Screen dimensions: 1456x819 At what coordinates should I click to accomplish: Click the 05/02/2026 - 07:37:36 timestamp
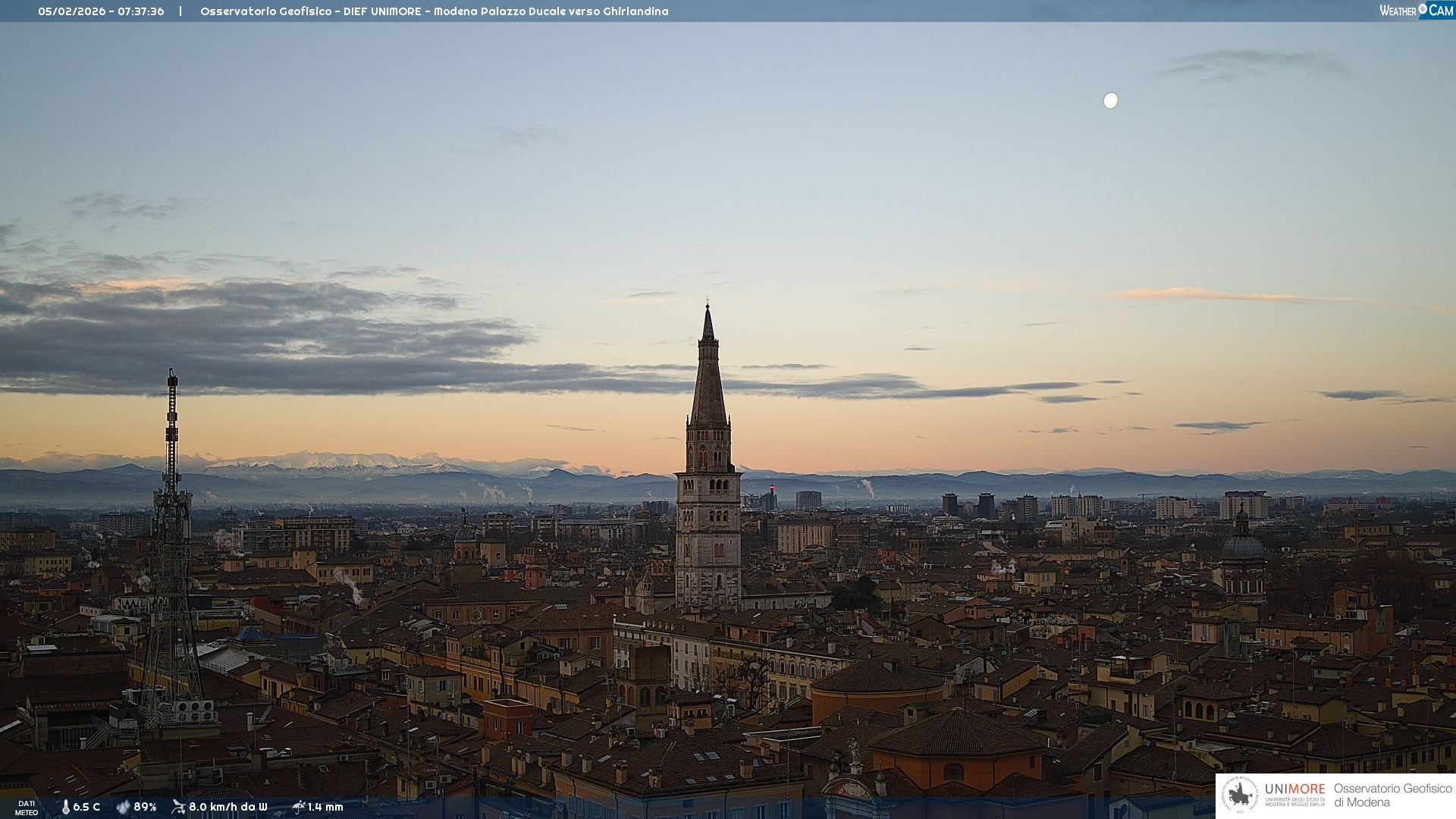(101, 11)
